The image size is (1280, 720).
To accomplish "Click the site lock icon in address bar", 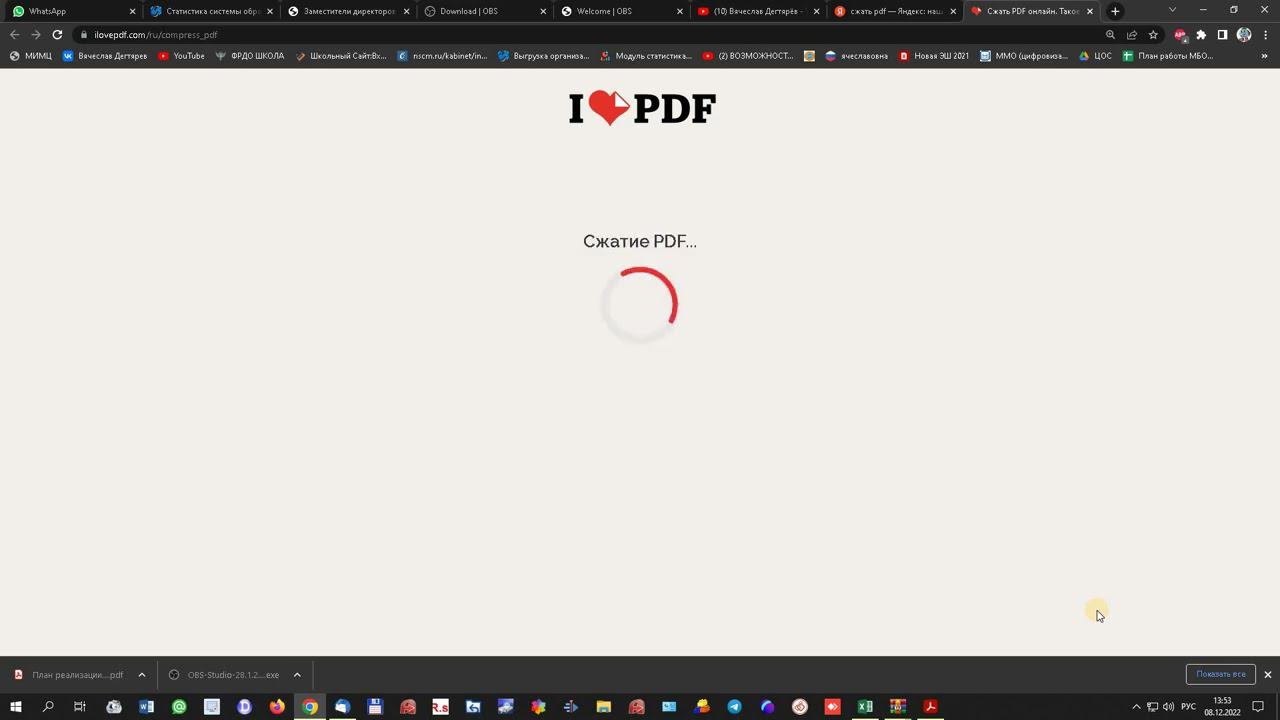I will coord(84,35).
